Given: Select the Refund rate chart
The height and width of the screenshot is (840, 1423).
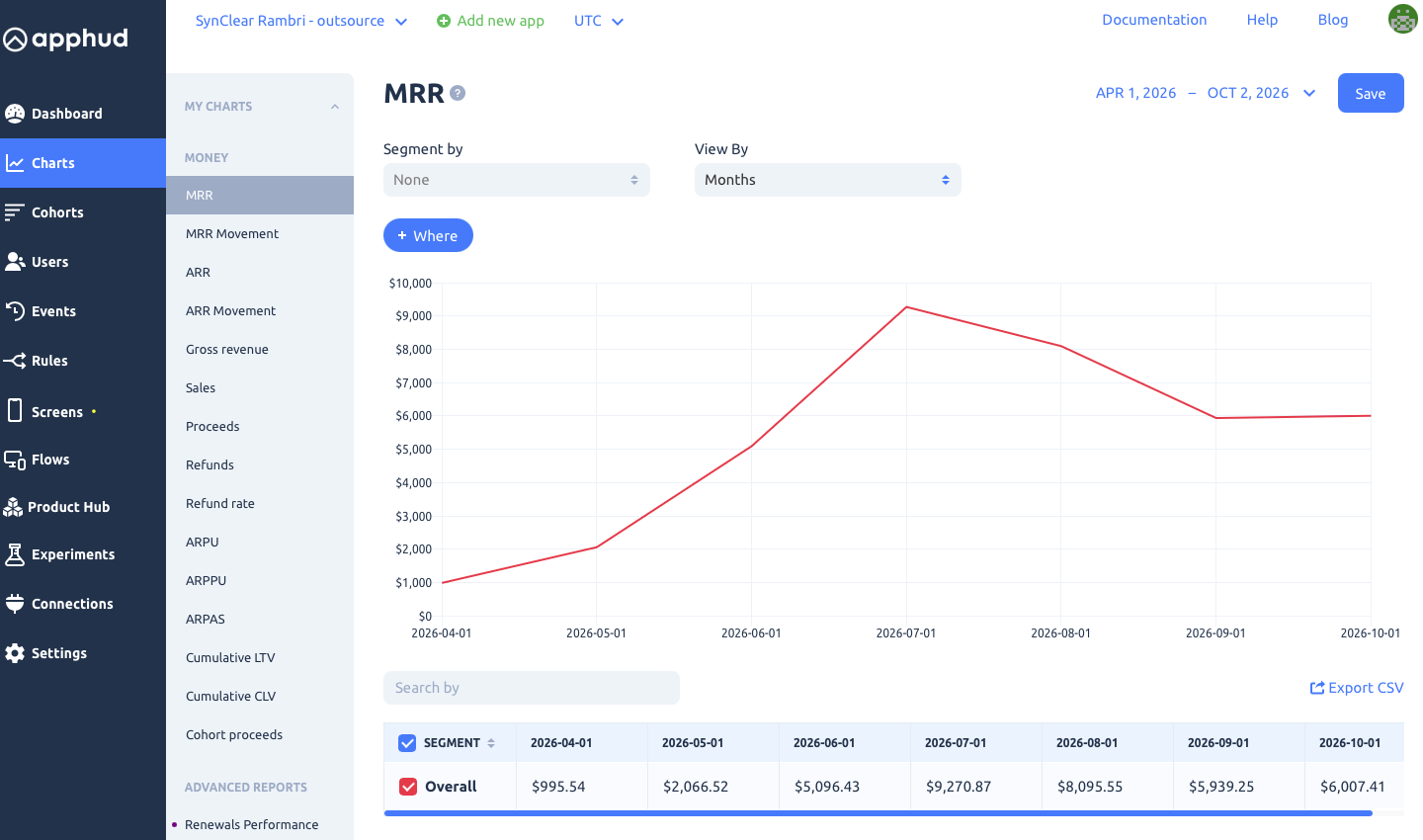Looking at the screenshot, I should 220,504.
